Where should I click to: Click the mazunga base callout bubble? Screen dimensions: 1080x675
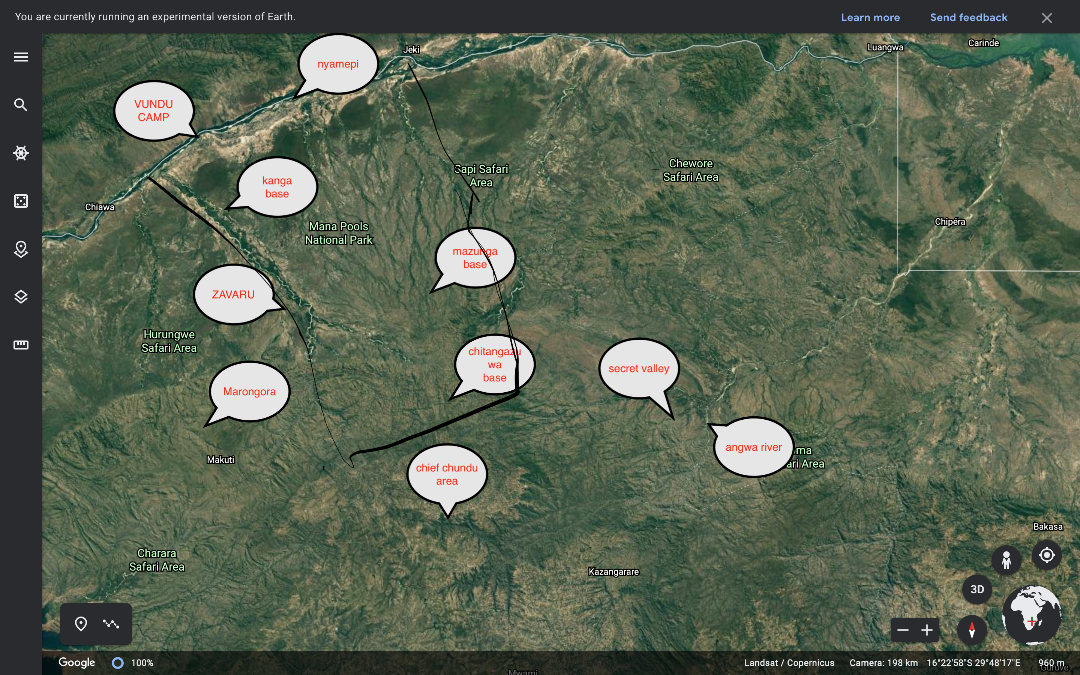[475, 258]
